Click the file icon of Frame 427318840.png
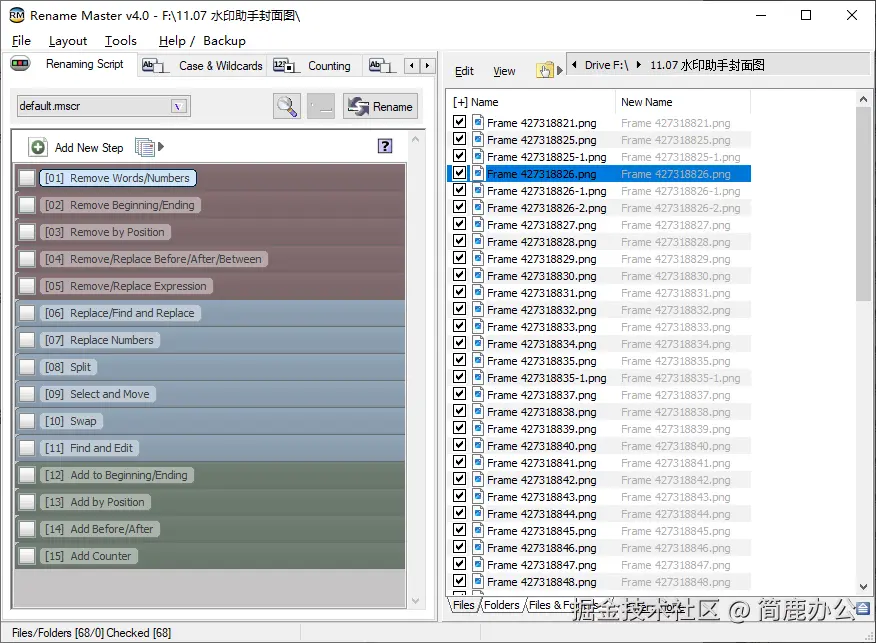 point(478,445)
